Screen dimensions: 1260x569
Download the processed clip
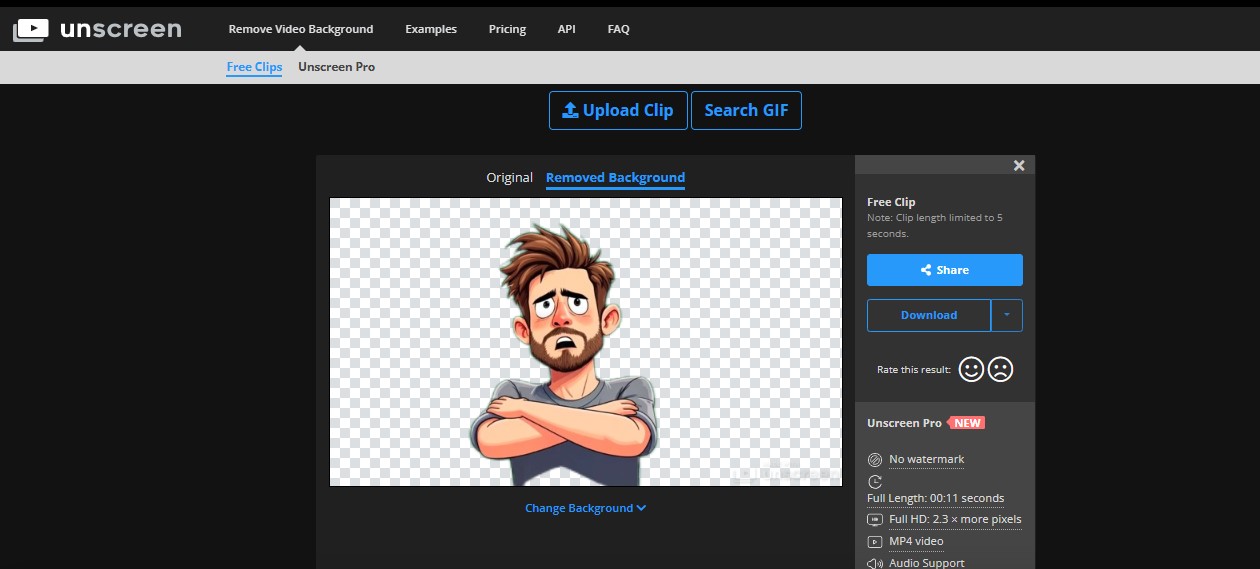[929, 315]
